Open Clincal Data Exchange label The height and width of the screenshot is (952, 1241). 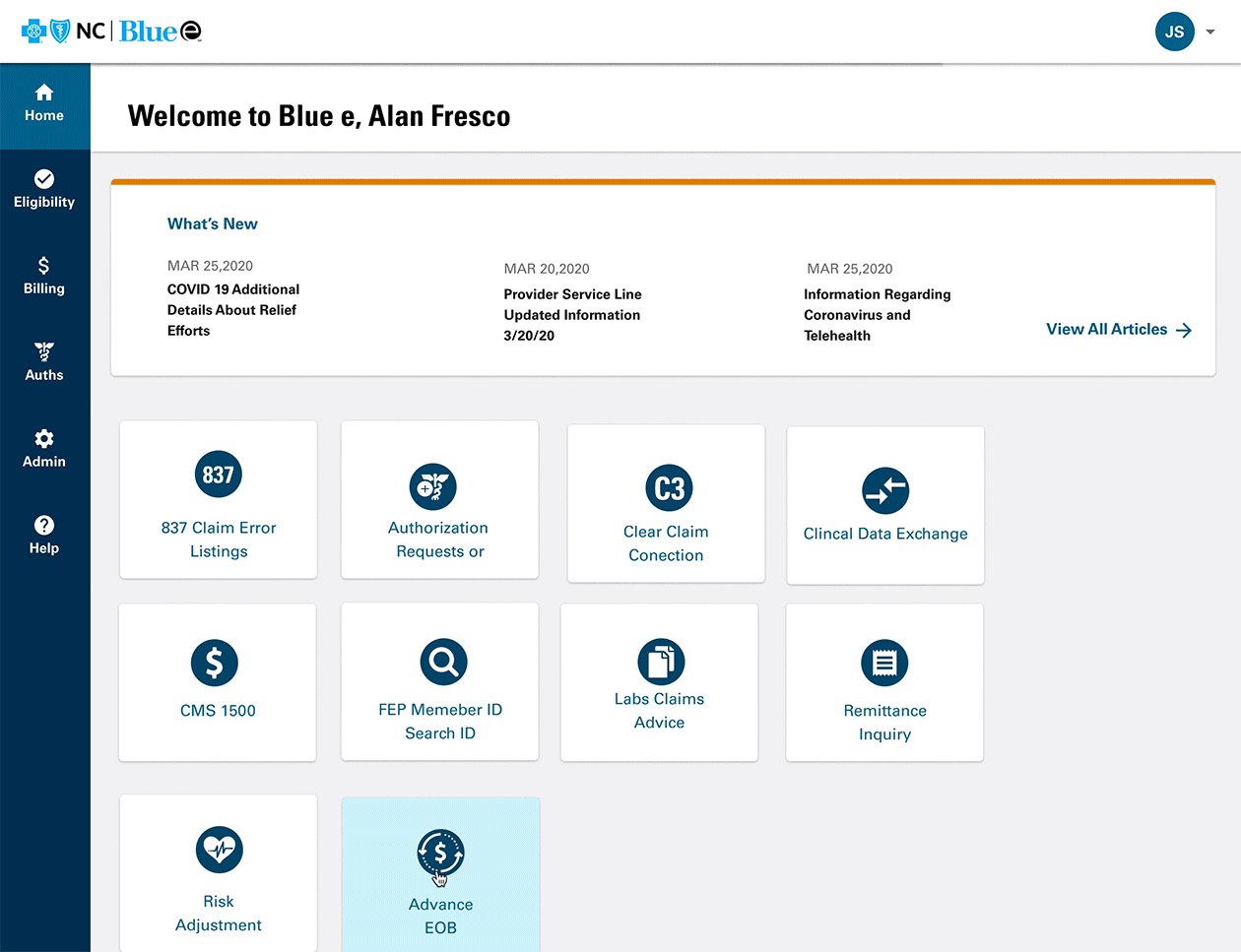885,534
